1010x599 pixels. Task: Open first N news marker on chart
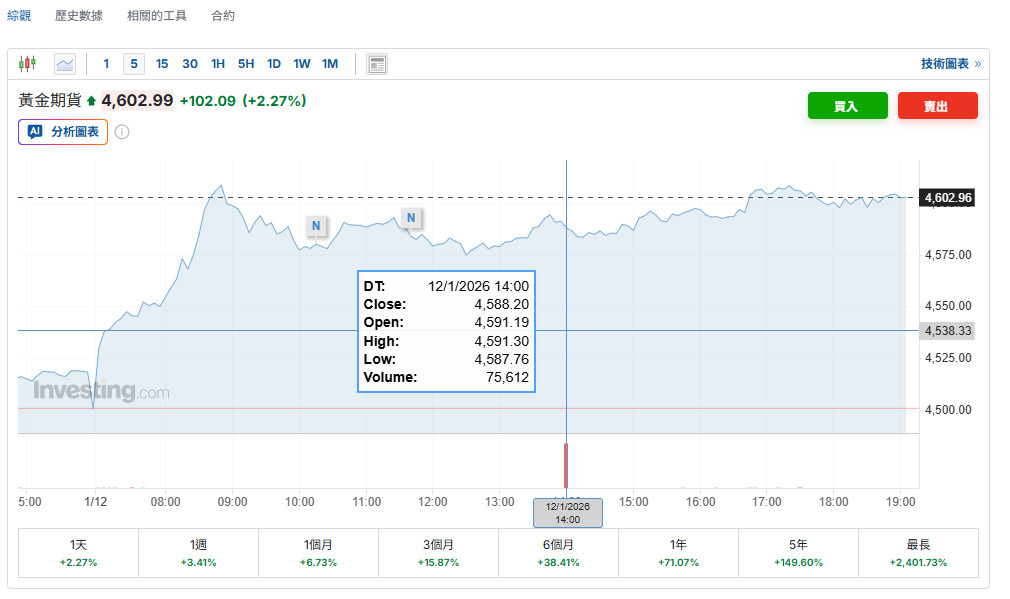[316, 226]
